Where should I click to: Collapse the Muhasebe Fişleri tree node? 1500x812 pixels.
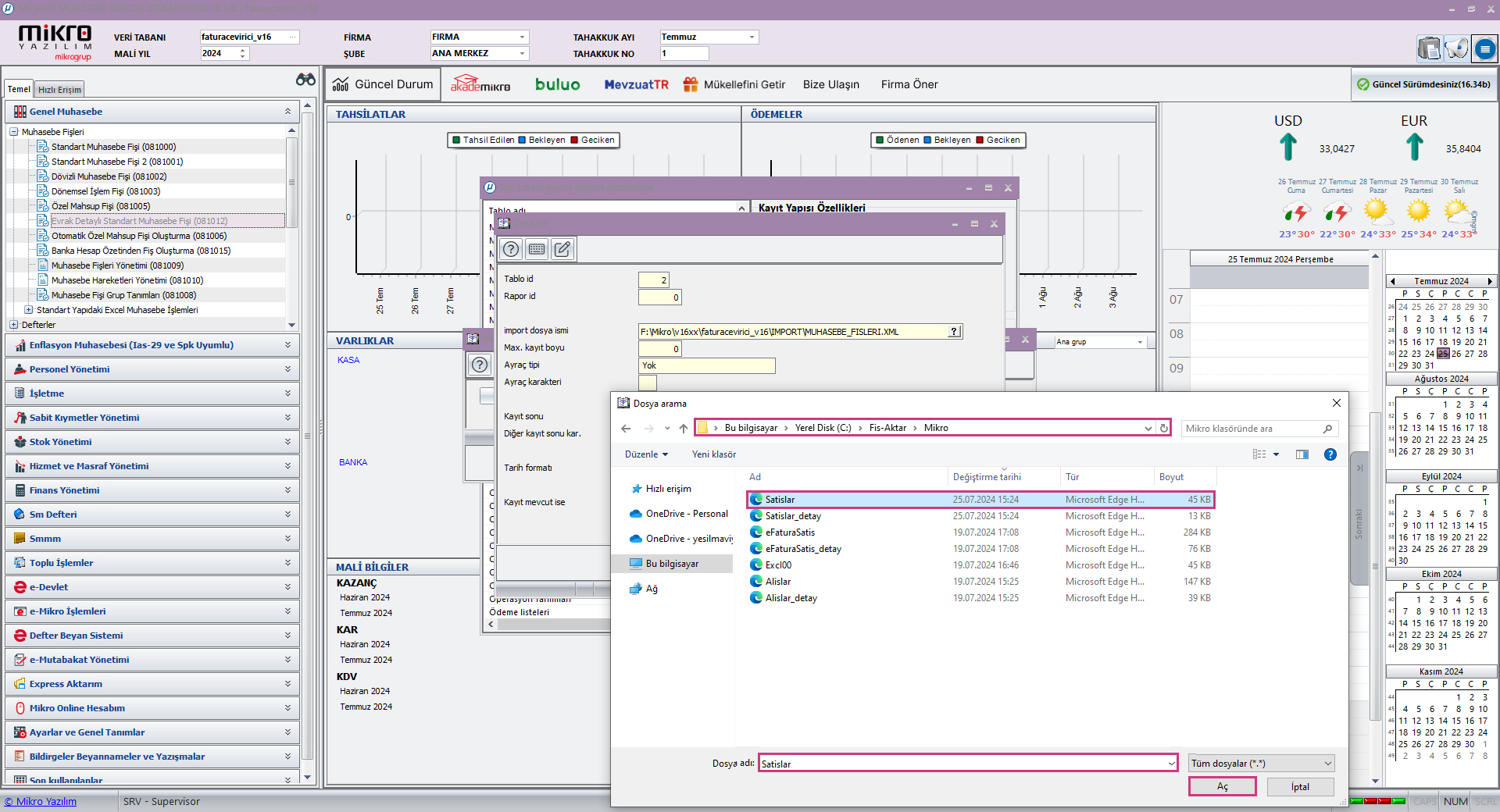[x=13, y=132]
